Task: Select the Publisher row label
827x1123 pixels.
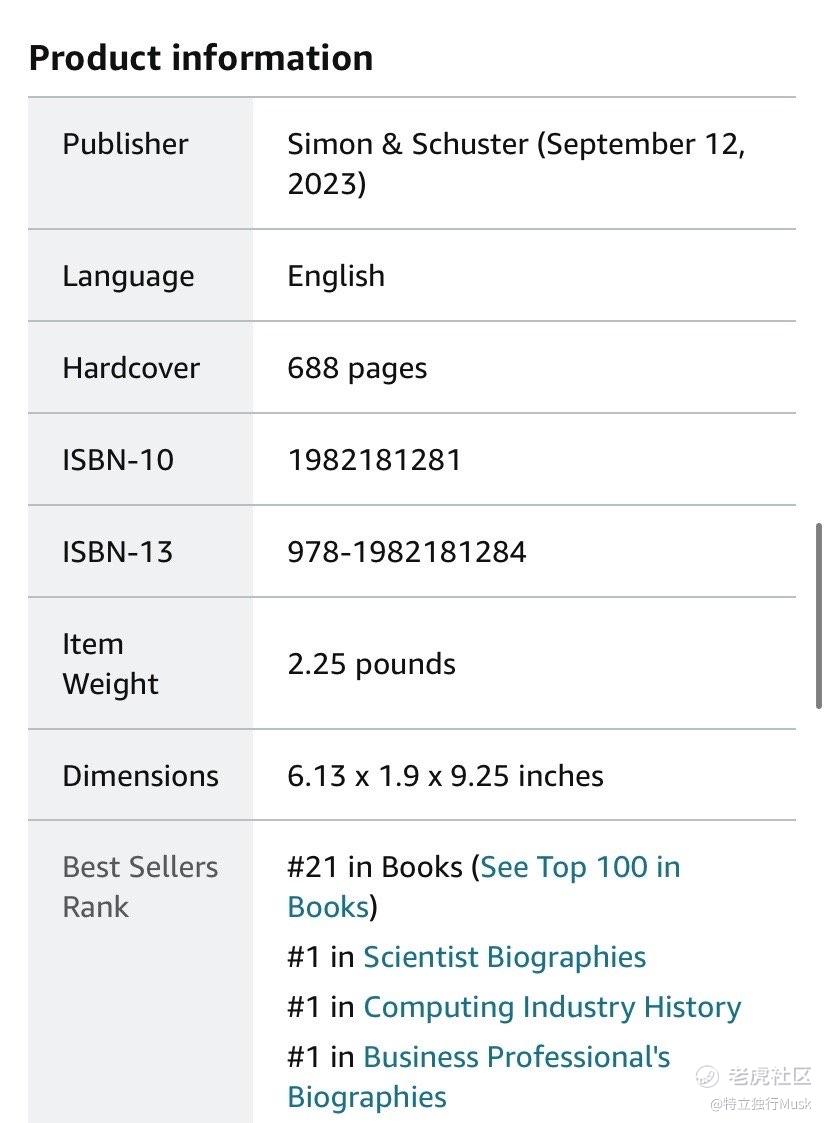Action: pyautogui.click(x=125, y=144)
